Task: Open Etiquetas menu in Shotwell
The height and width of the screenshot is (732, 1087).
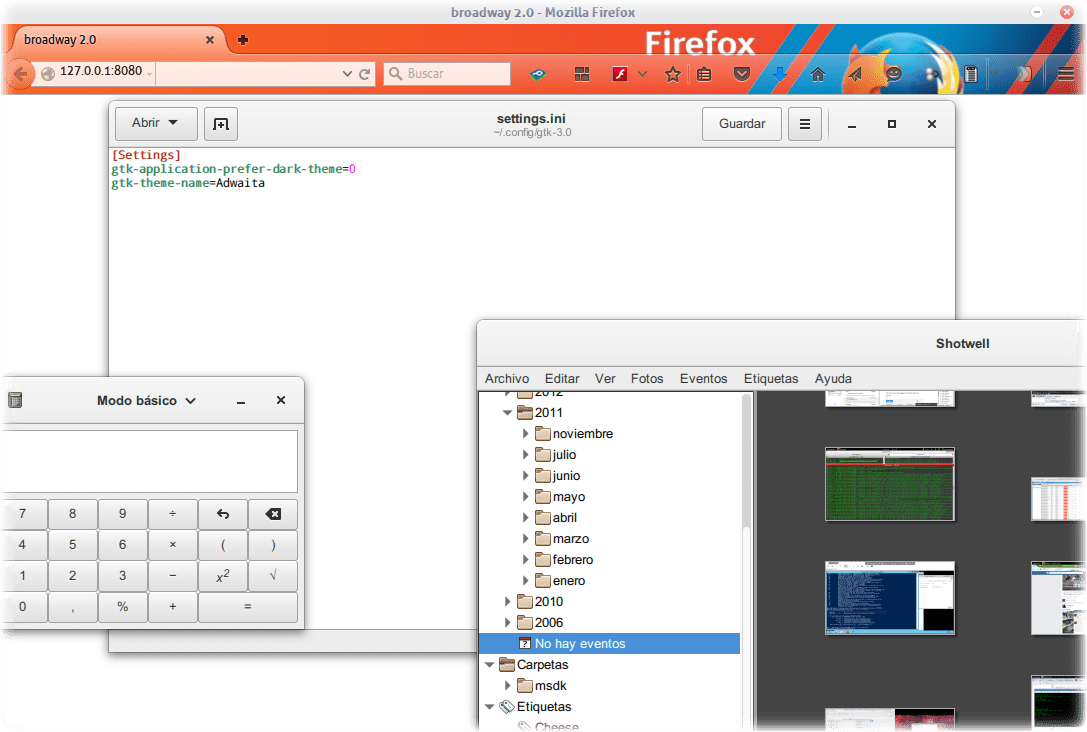Action: (x=771, y=378)
